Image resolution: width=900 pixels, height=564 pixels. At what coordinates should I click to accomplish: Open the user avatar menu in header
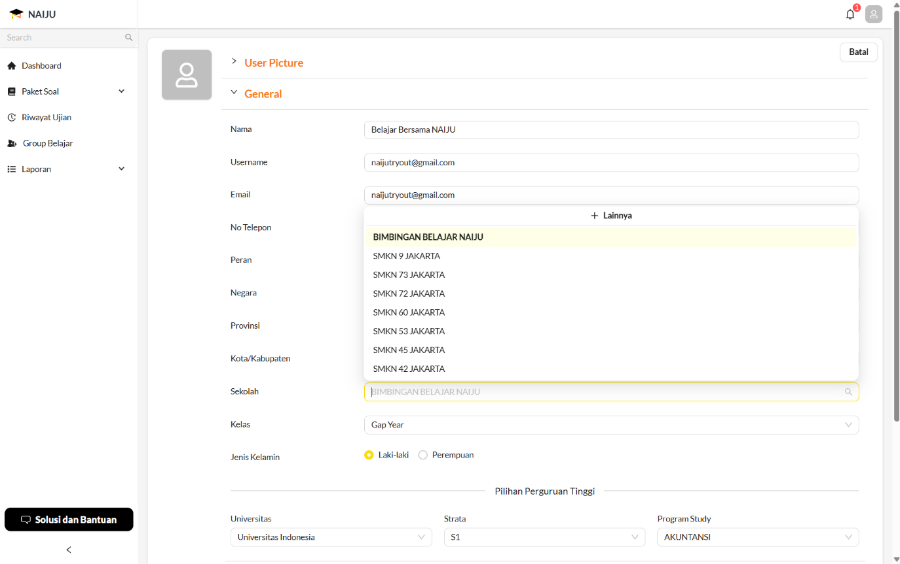pos(874,14)
